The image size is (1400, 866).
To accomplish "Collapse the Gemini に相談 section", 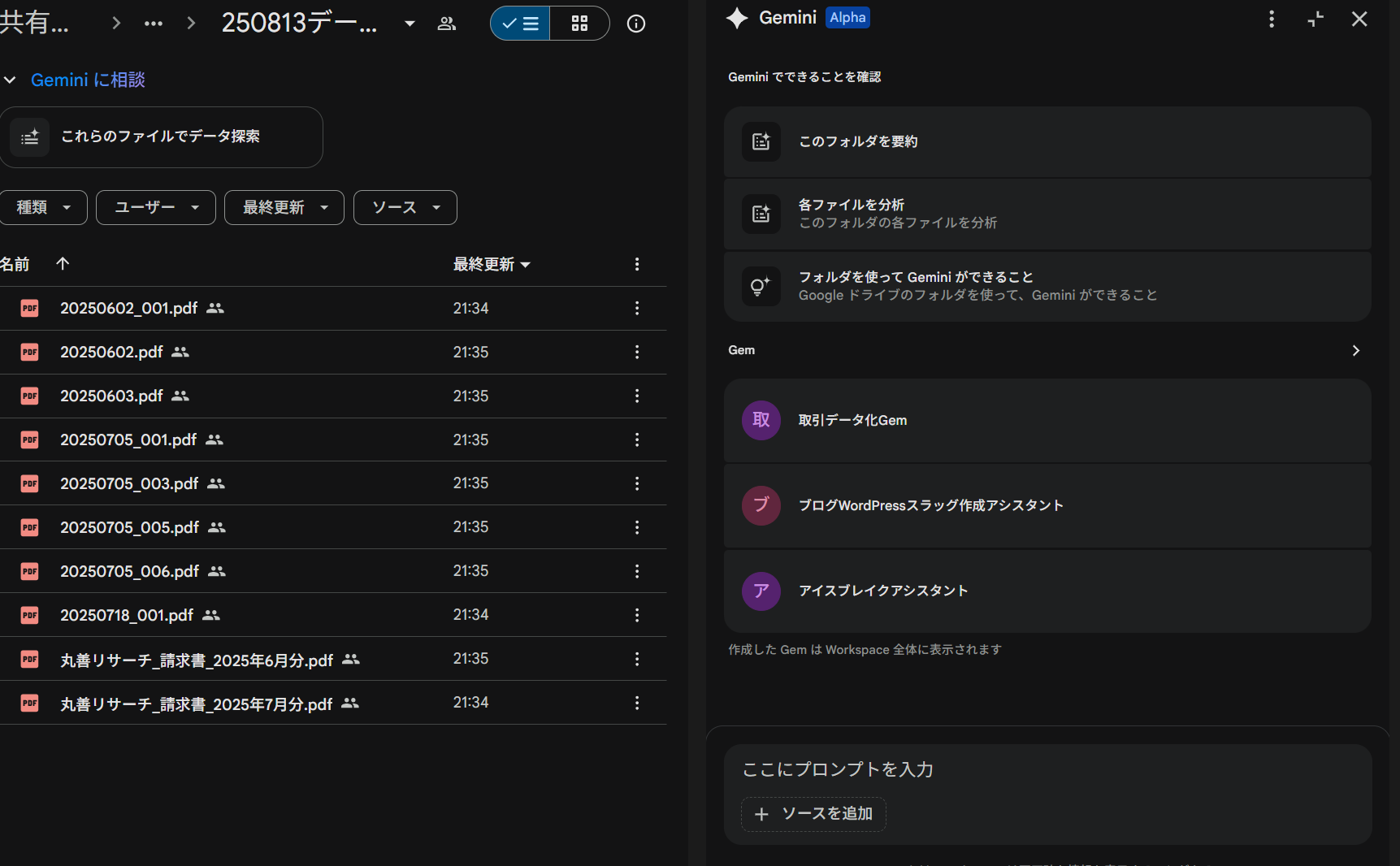I will coord(10,80).
